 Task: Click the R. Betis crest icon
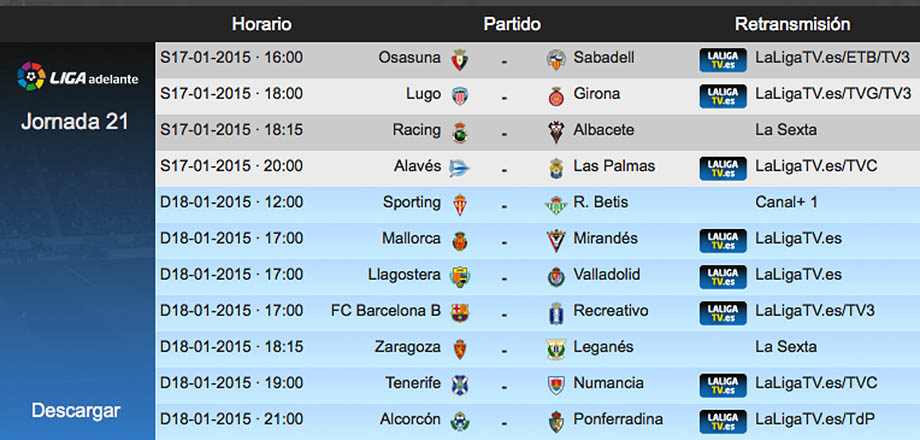556,204
